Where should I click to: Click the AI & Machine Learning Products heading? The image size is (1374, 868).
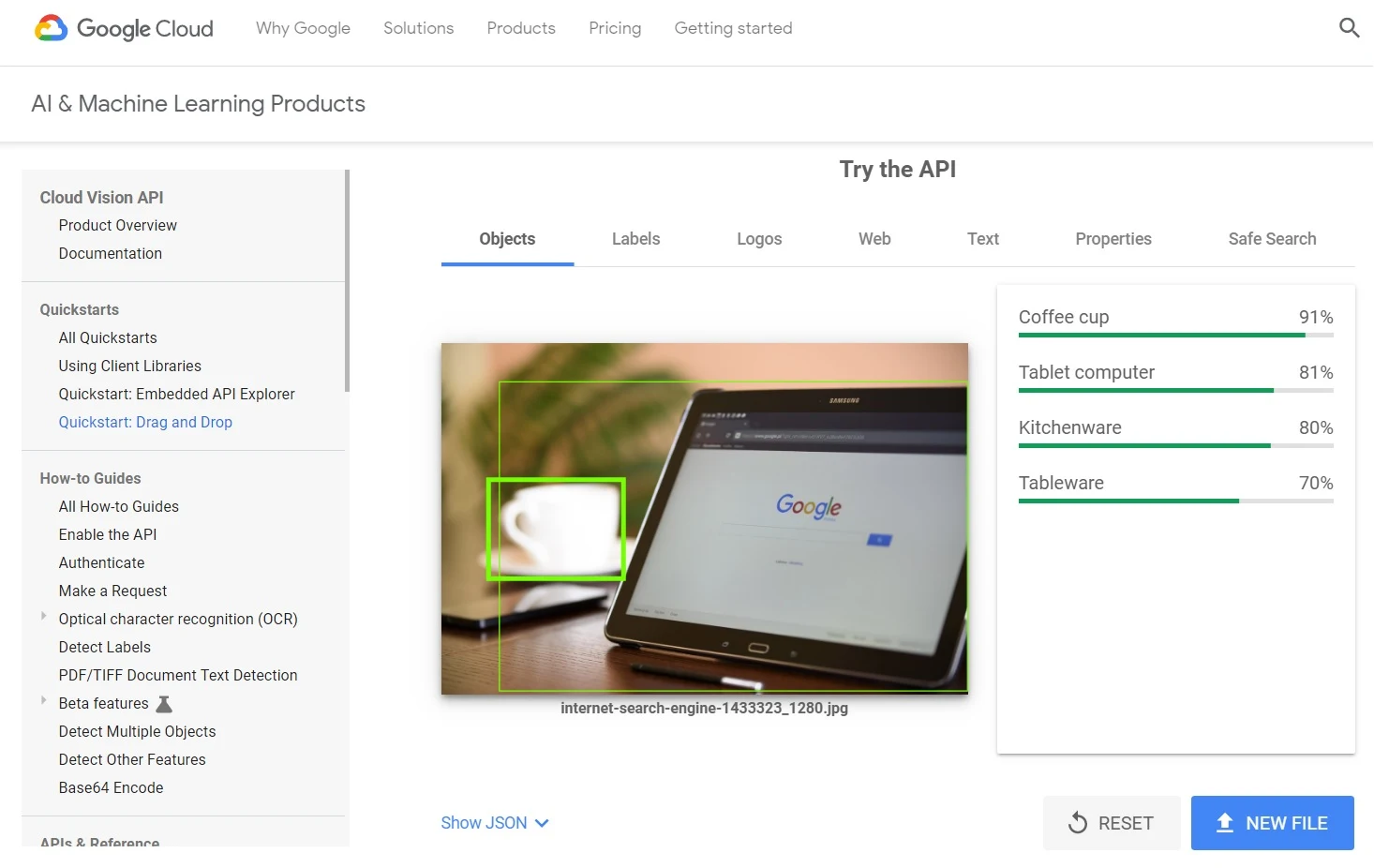tap(199, 103)
